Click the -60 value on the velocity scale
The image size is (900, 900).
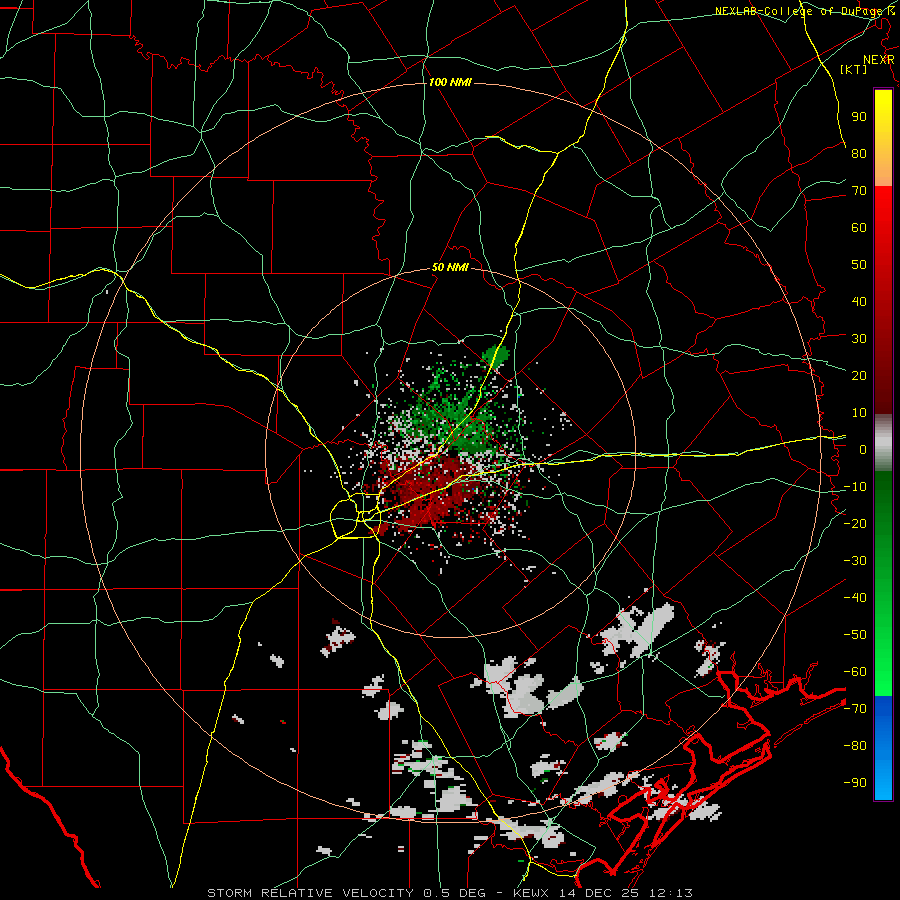tap(855, 672)
